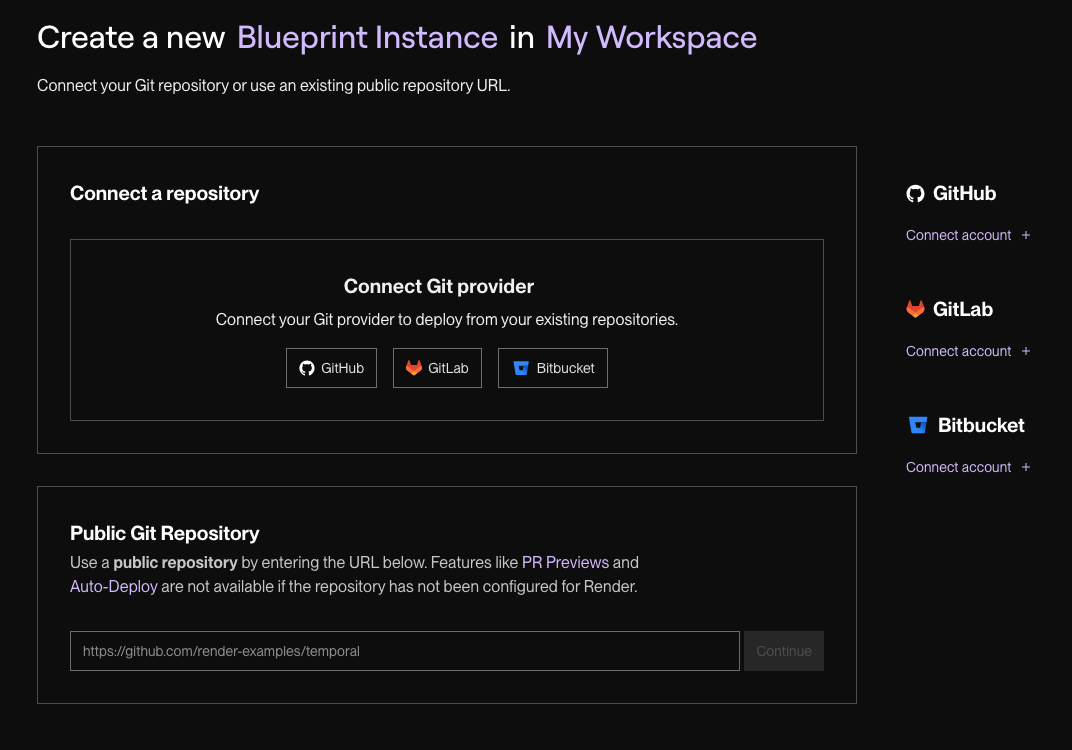Screen dimensions: 1072x750
Task: Click the Bitbucket logo in the right sidebar
Action: (917, 426)
